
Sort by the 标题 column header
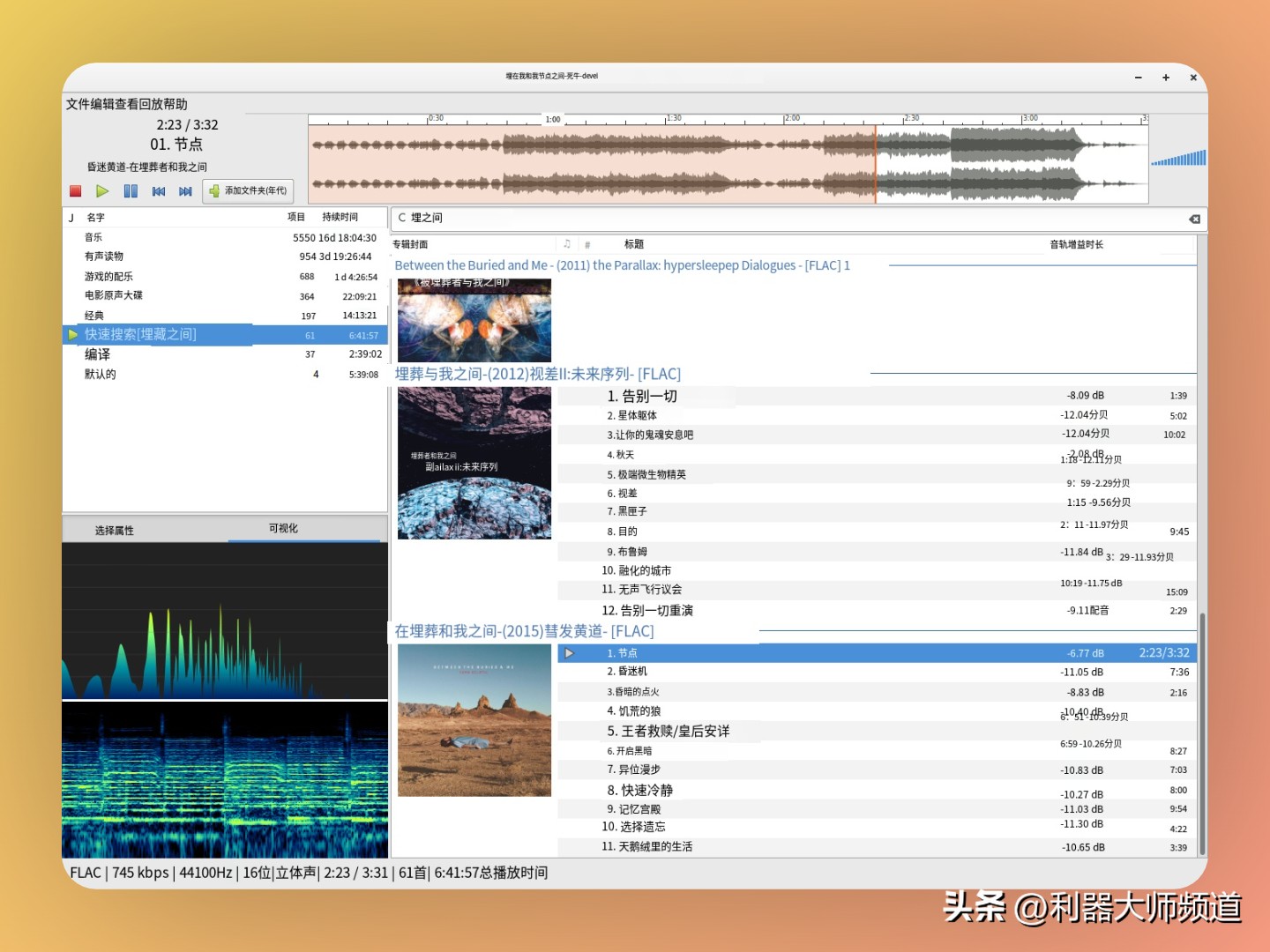(633, 244)
